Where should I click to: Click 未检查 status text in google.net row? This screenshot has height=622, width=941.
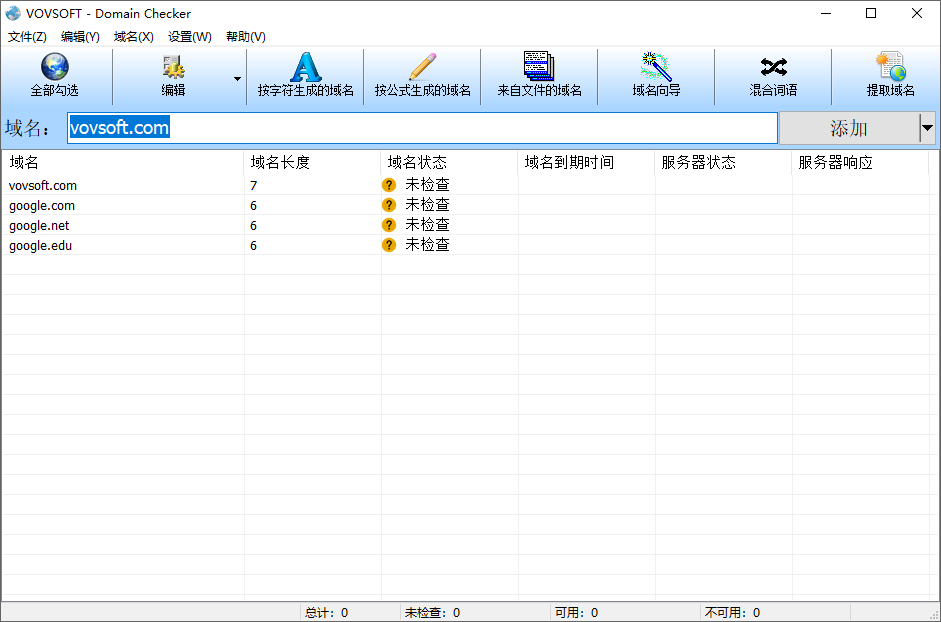[x=427, y=225]
